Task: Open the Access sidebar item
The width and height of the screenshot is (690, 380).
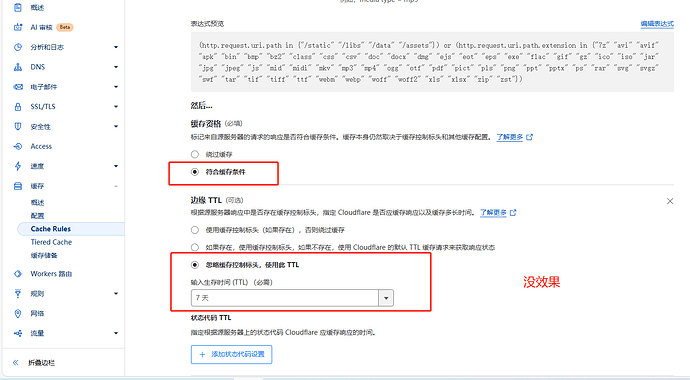Action: point(41,146)
